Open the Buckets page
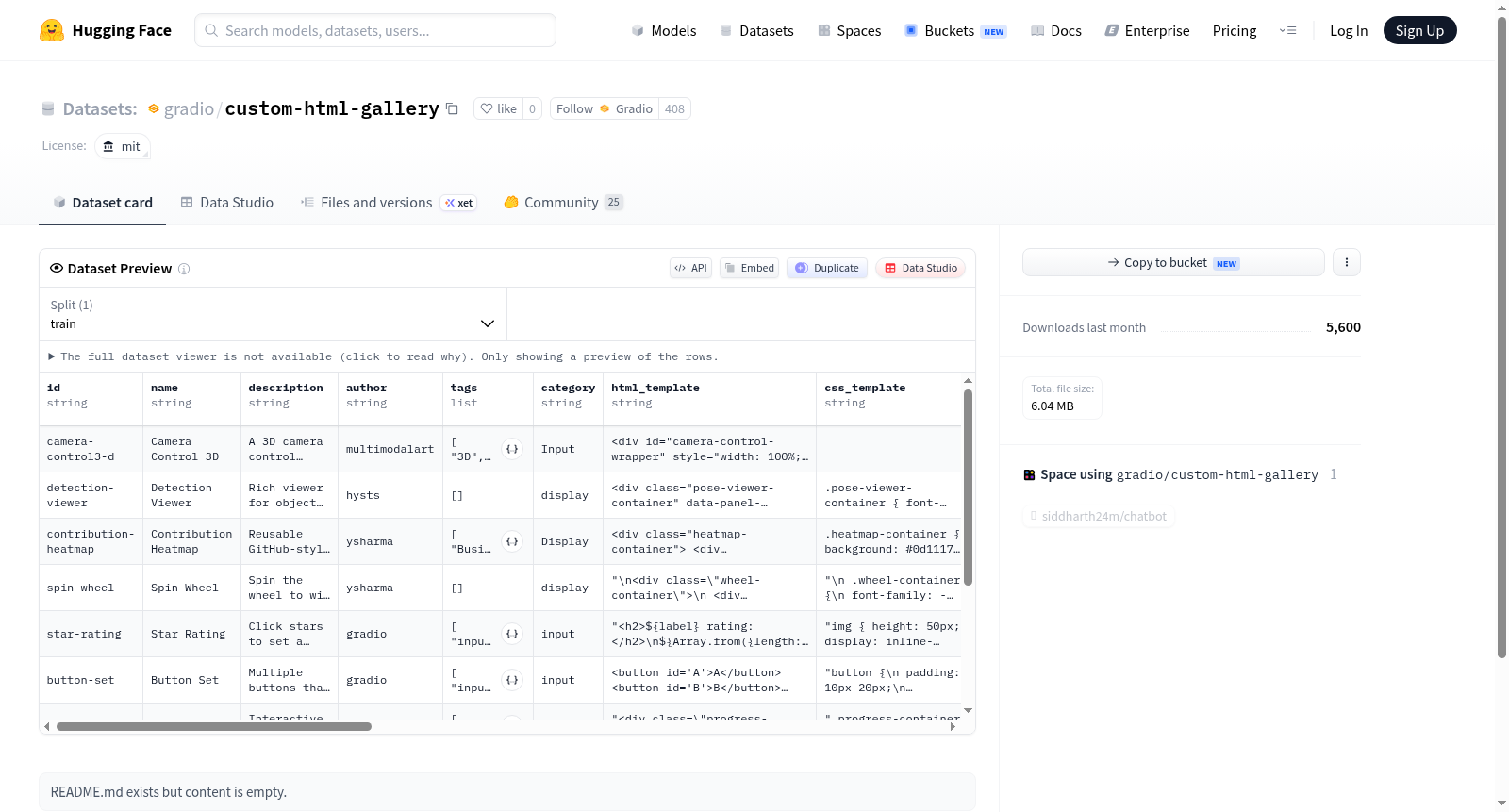1509x812 pixels. (x=955, y=31)
